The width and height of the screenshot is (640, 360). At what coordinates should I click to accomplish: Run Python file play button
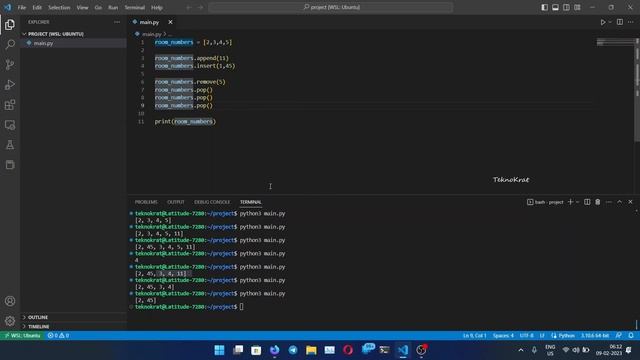tap(602, 22)
